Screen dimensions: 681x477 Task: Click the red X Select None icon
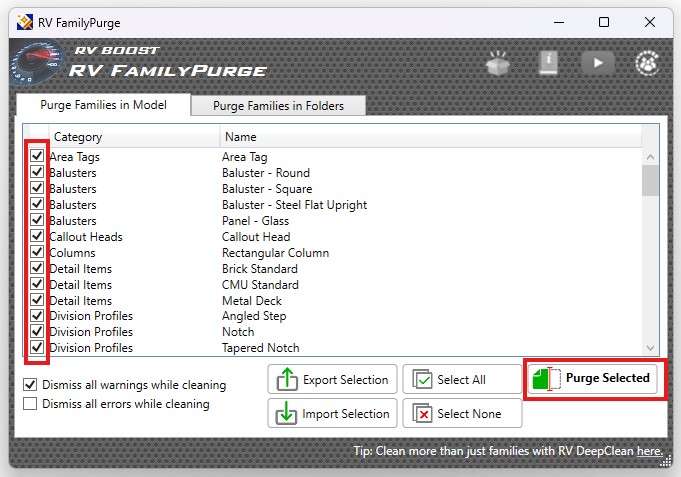(422, 414)
